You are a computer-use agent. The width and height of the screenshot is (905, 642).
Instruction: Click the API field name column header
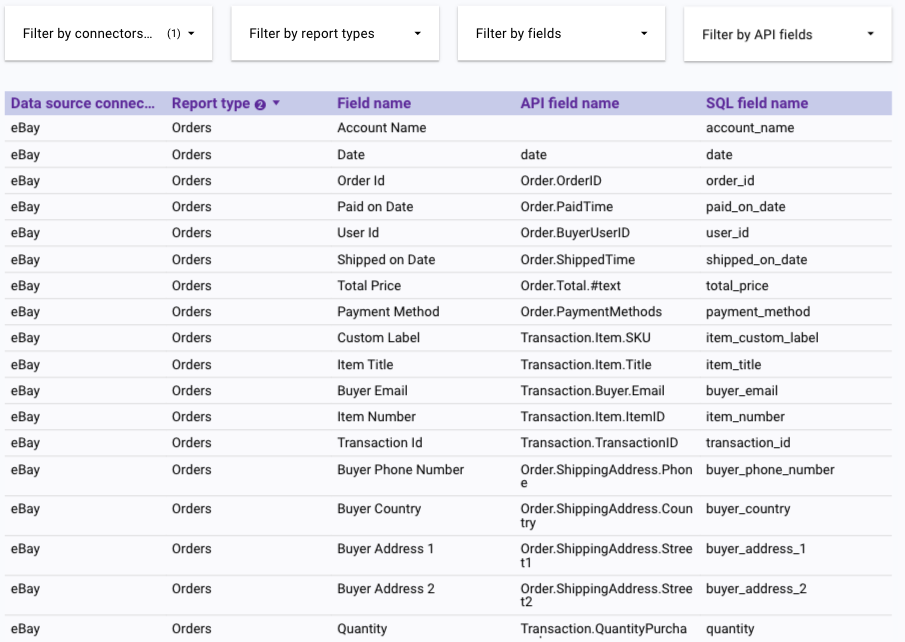pos(566,103)
